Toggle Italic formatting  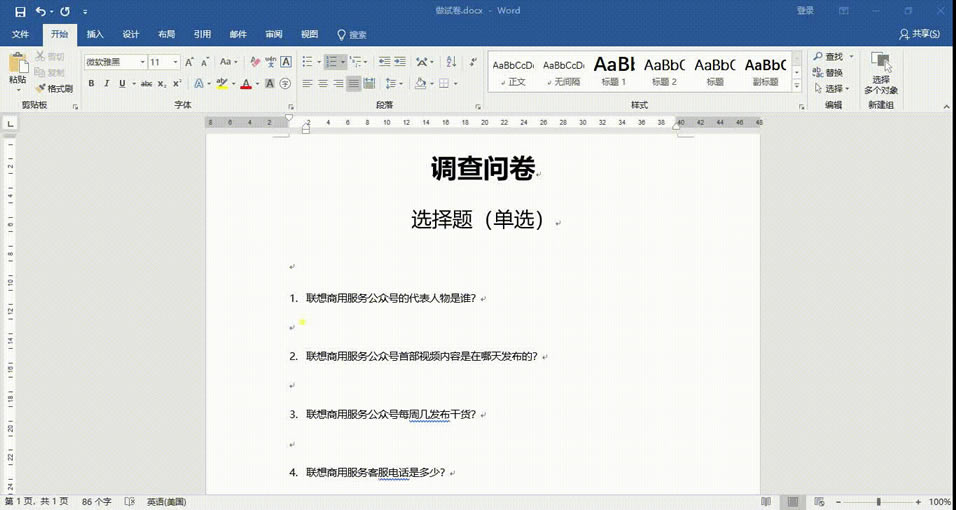tap(107, 84)
